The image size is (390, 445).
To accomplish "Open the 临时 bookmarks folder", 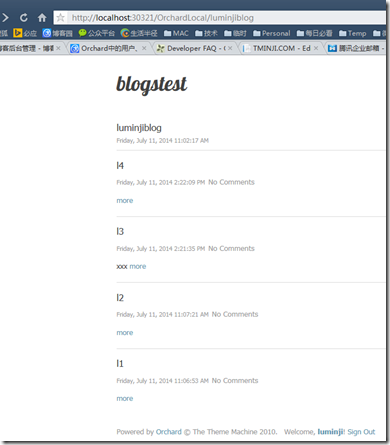I will (x=235, y=33).
